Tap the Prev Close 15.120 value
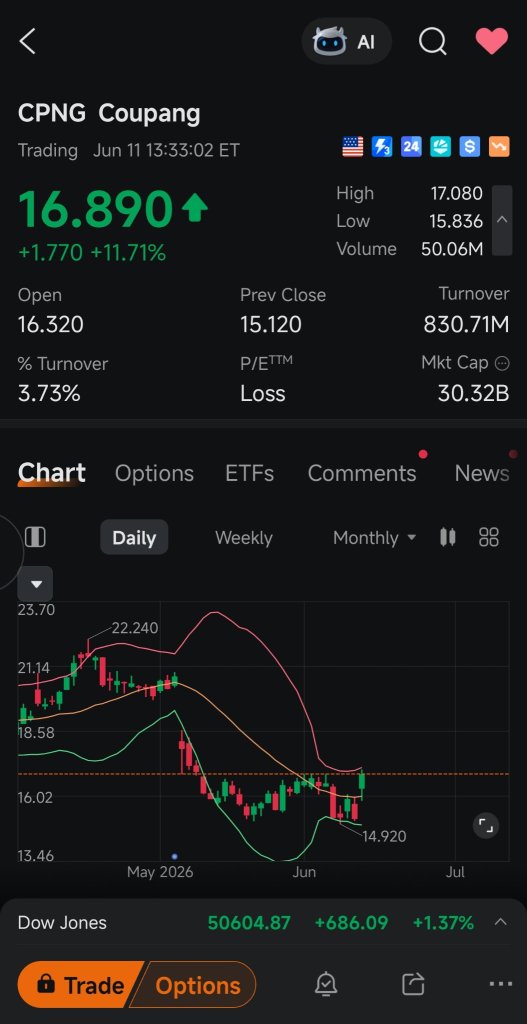Screen dimensions: 527x1024 [x=271, y=324]
